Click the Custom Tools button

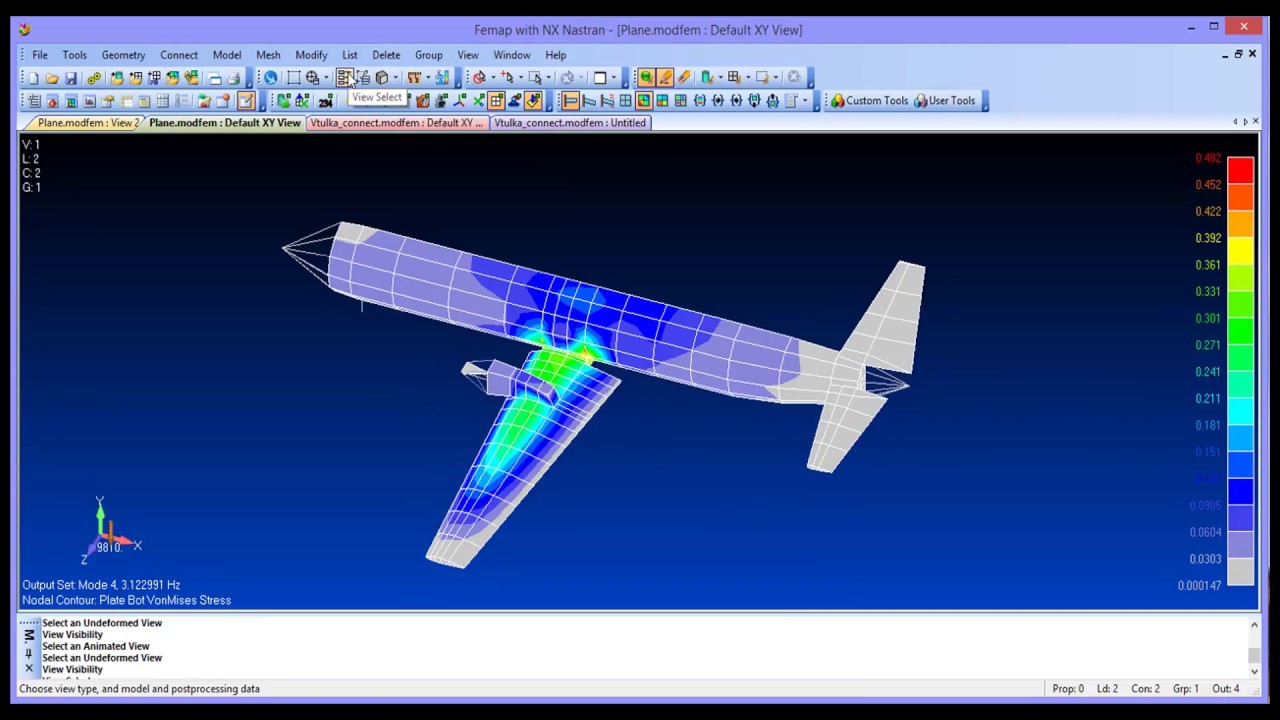tap(869, 101)
